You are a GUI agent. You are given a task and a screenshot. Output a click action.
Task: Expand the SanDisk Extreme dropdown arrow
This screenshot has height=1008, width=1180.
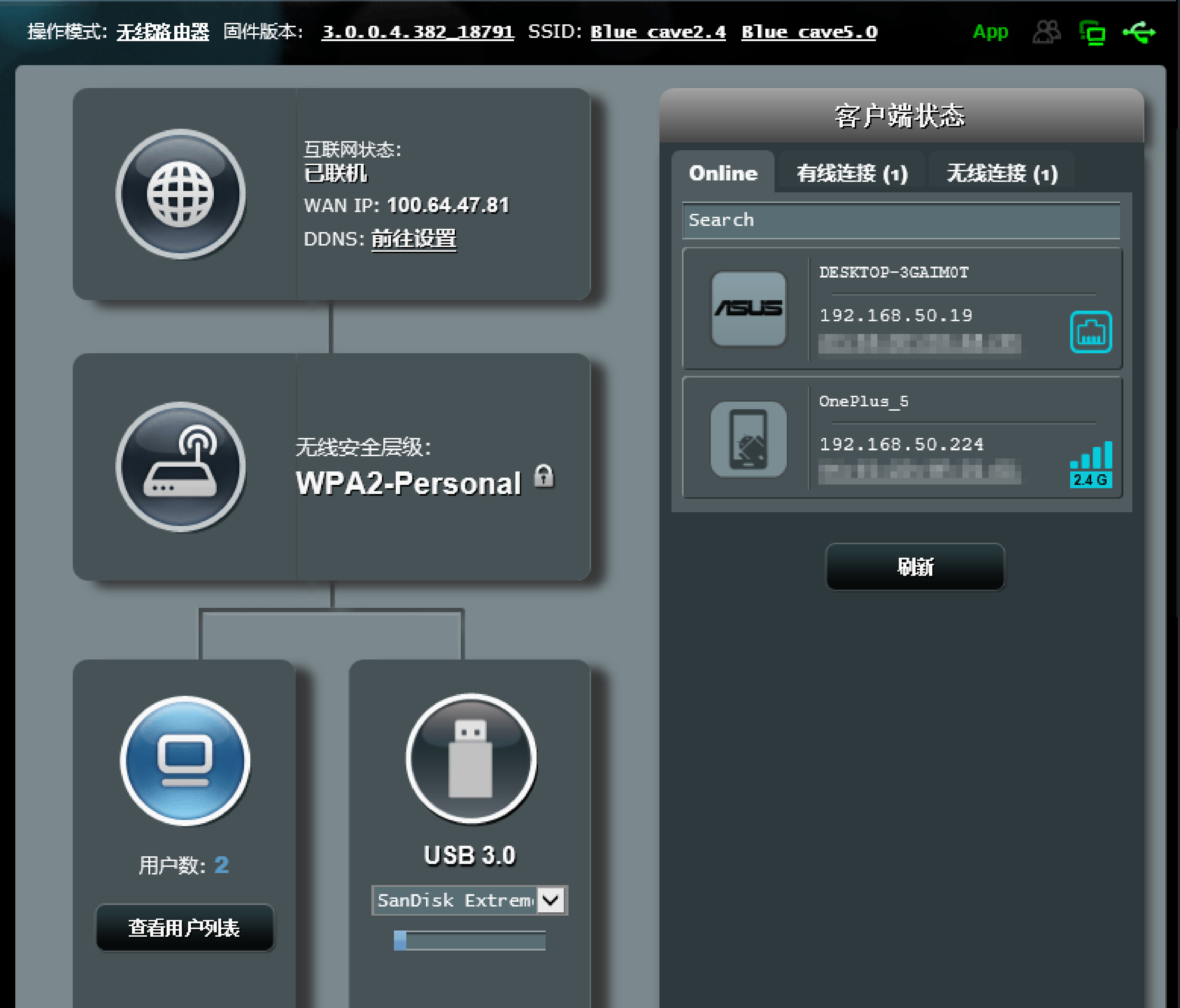(551, 900)
